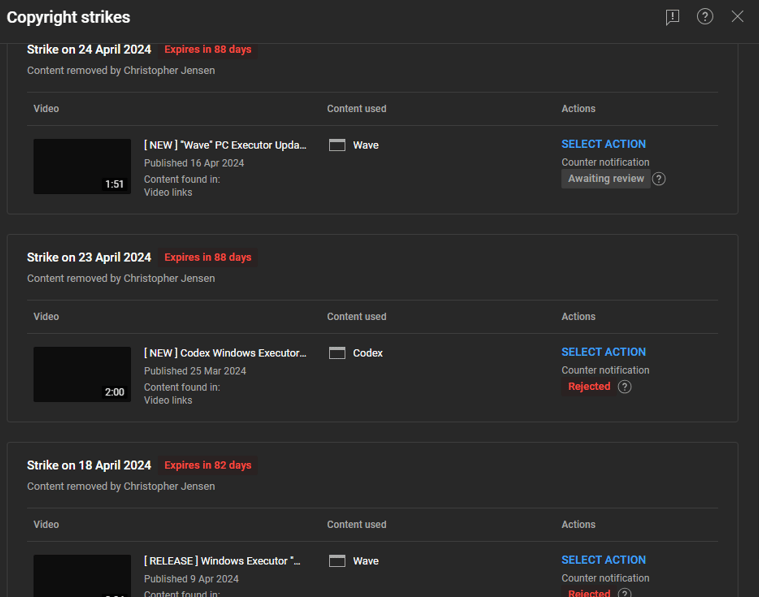Click the 'Expires in 88 days' badge on 23 April strike

[208, 257]
